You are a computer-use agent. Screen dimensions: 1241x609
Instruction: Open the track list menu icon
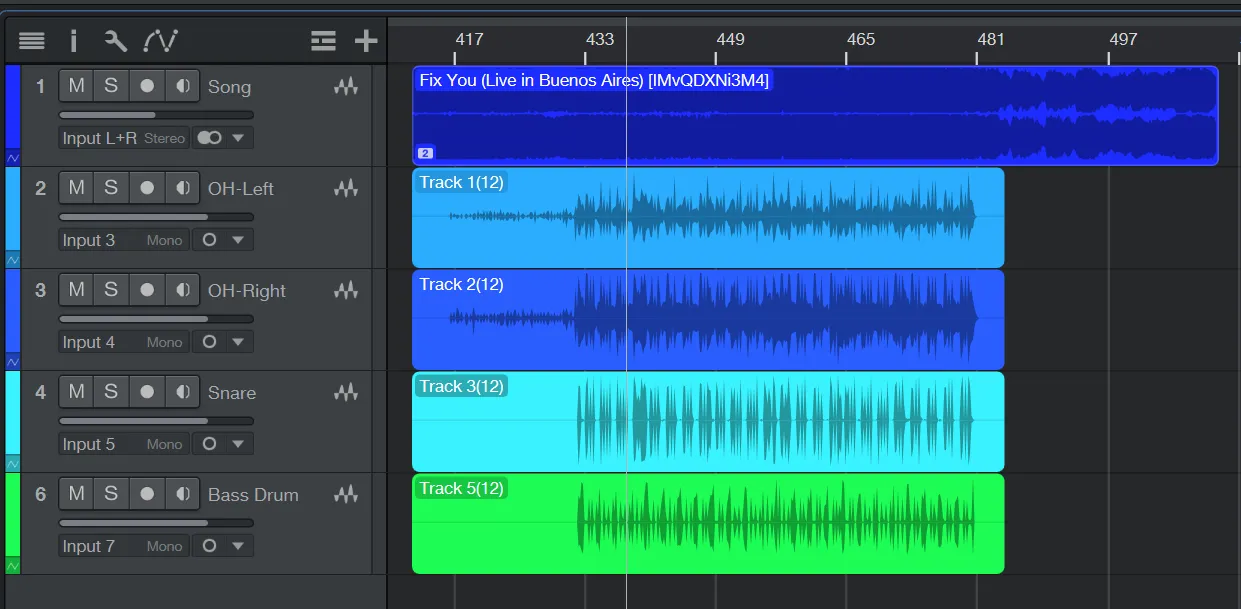coord(32,41)
